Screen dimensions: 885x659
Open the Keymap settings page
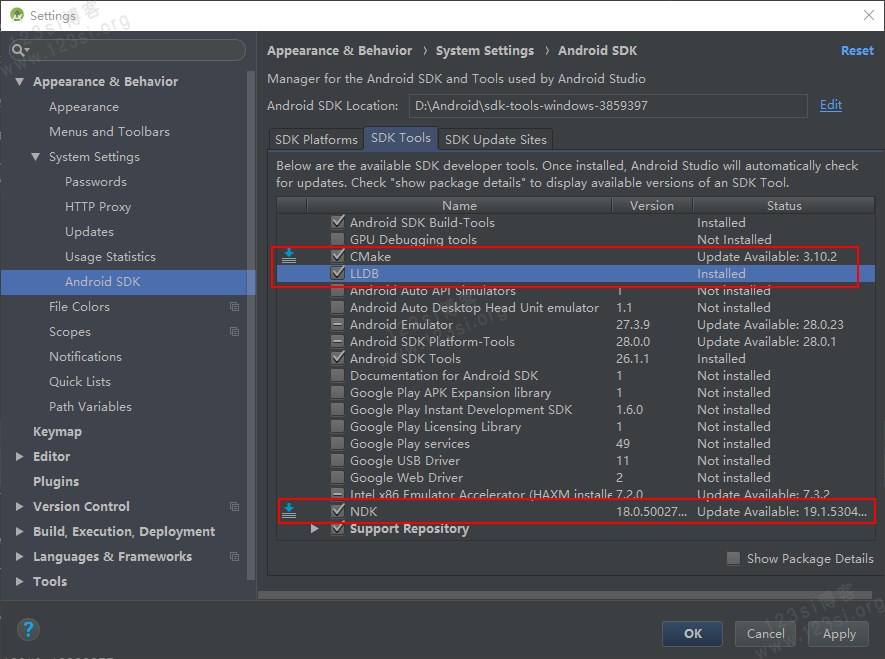57,432
